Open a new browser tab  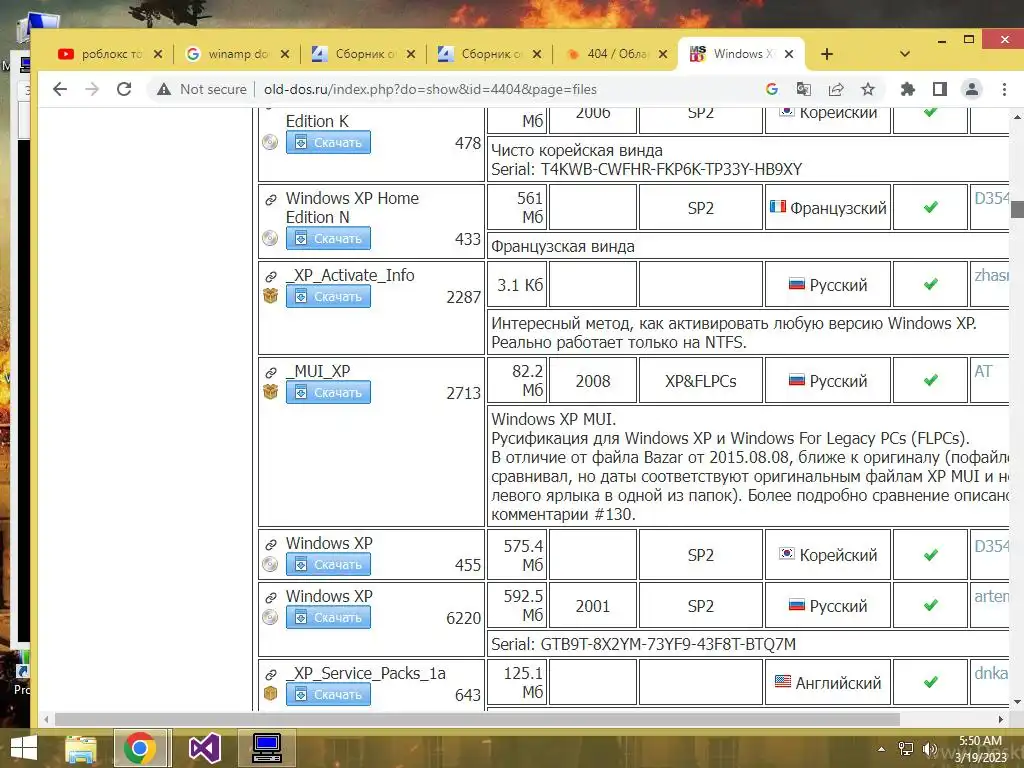tap(827, 54)
